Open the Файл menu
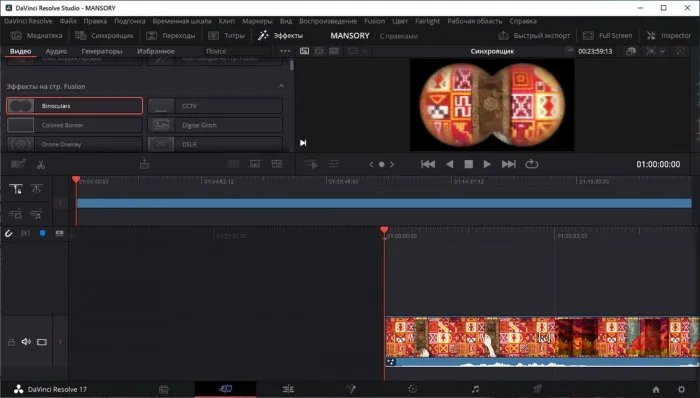Screen dimensions: 700x398 tap(68, 21)
